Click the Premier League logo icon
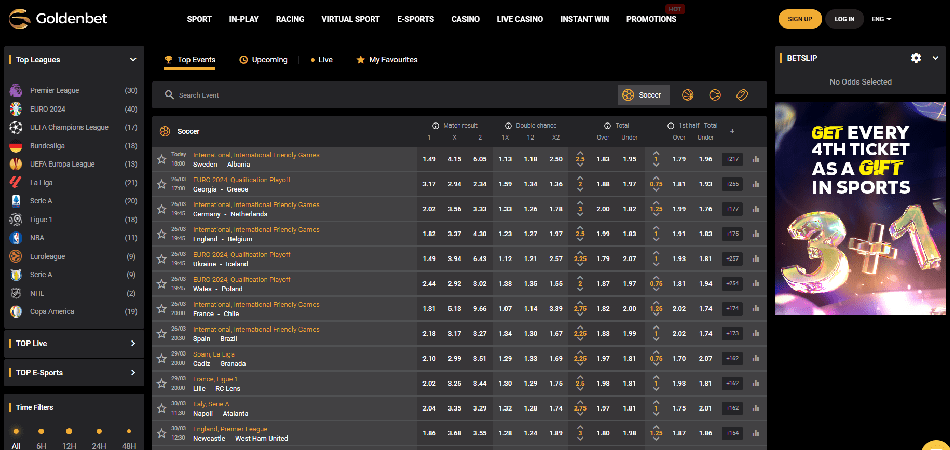Image resolution: width=950 pixels, height=450 pixels. coord(15,90)
